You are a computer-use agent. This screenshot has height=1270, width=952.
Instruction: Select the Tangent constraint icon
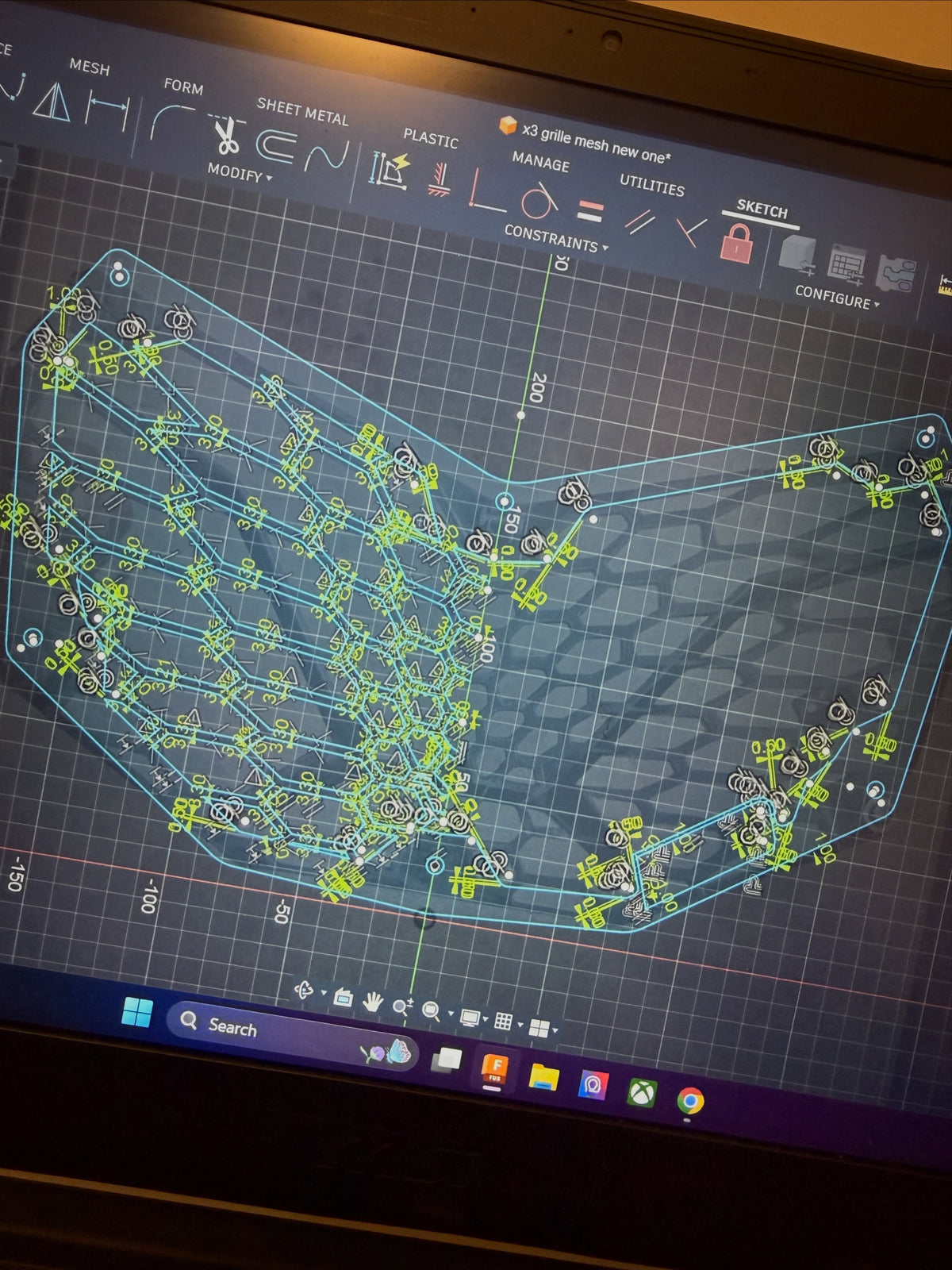coord(539,200)
